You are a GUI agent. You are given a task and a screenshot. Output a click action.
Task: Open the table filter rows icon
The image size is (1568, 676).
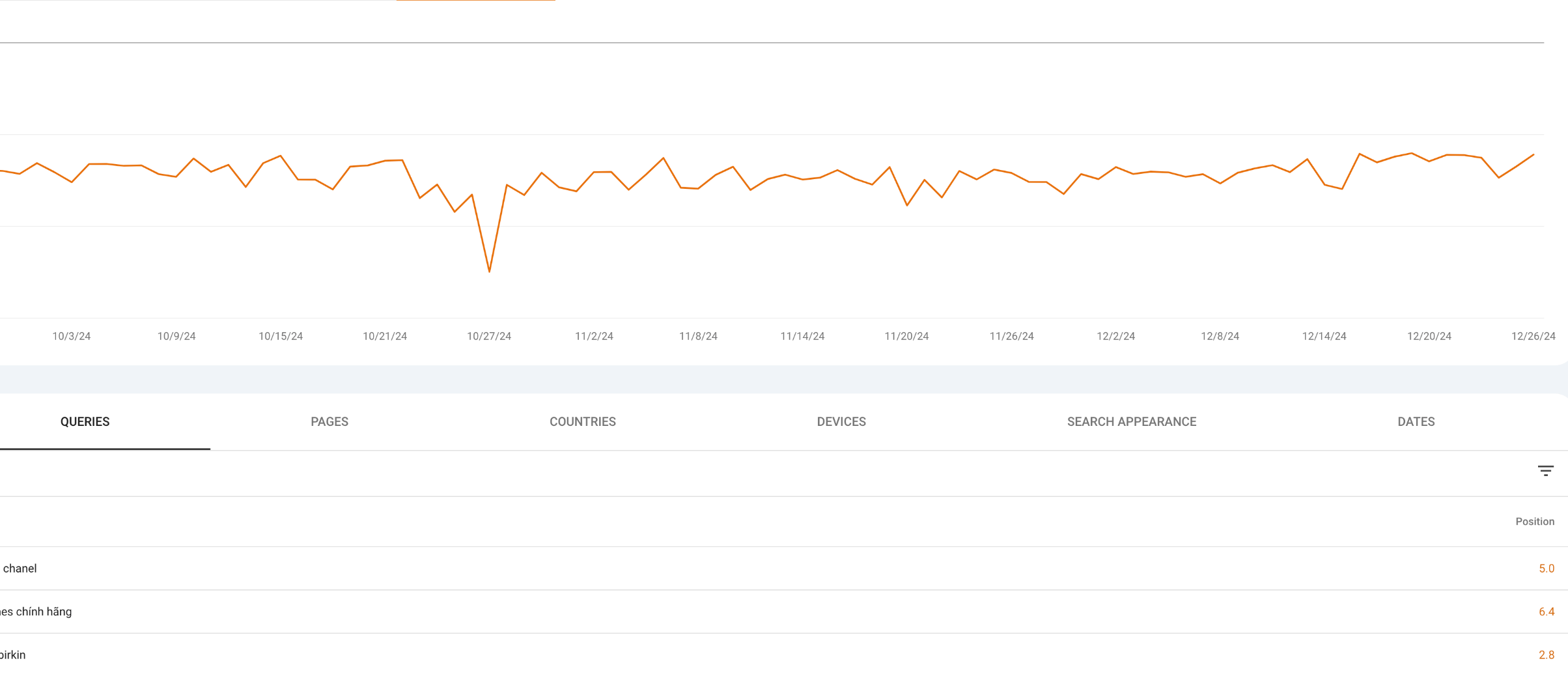(x=1545, y=471)
